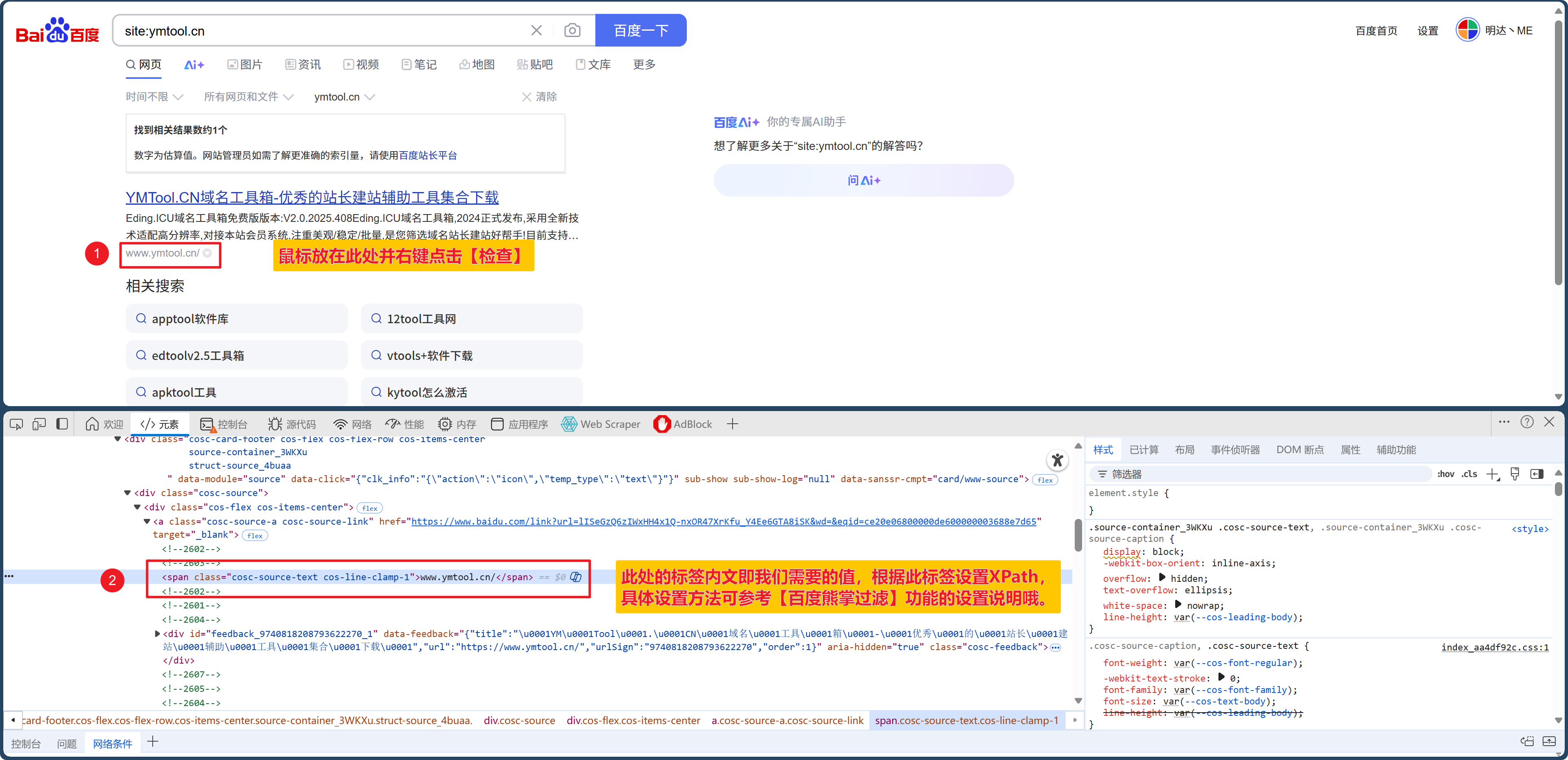Collapse the div class cosc-source node
Image resolution: width=1568 pixels, height=760 pixels.
(127, 493)
